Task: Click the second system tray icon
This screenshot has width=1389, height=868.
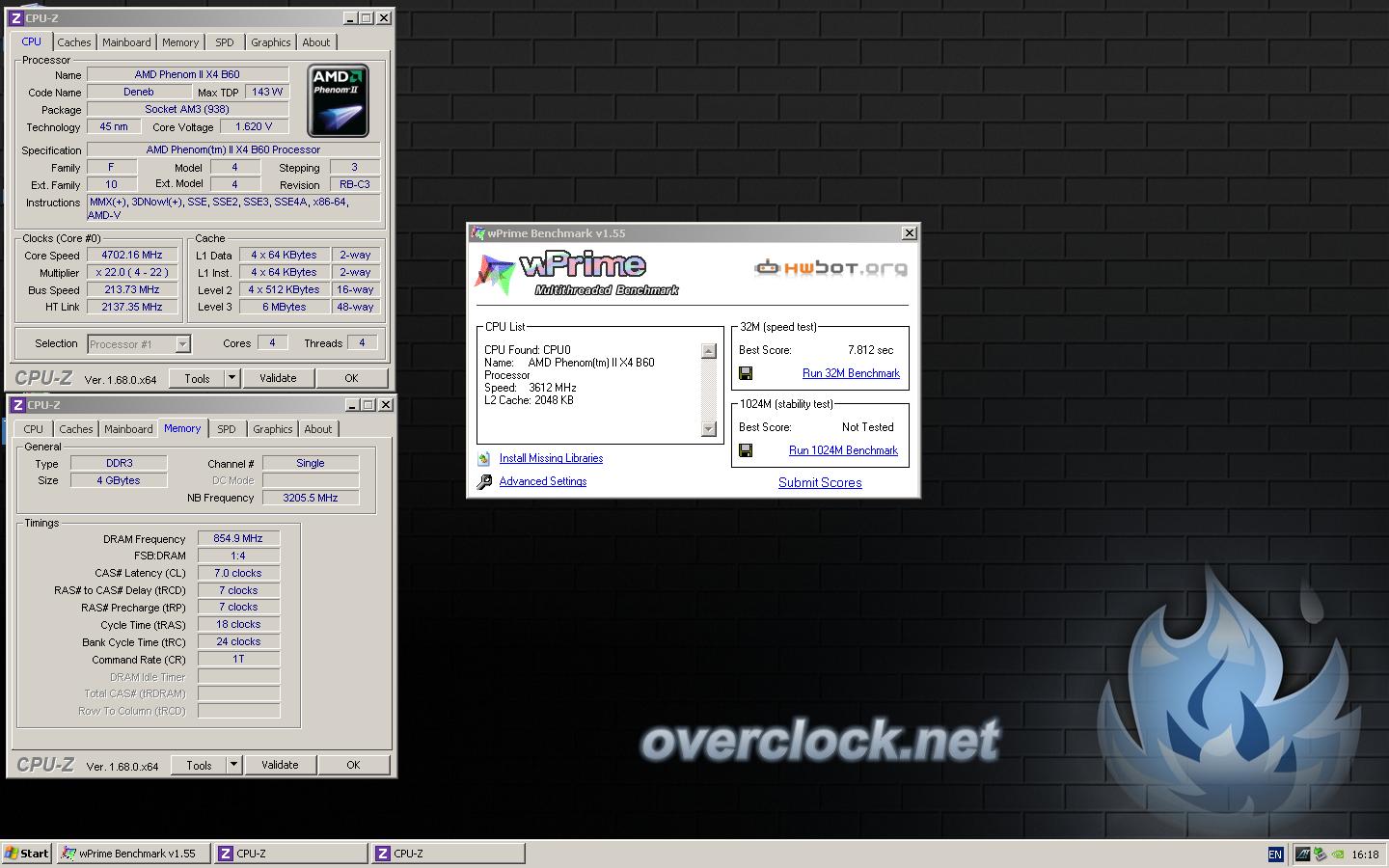Action: [x=1321, y=854]
